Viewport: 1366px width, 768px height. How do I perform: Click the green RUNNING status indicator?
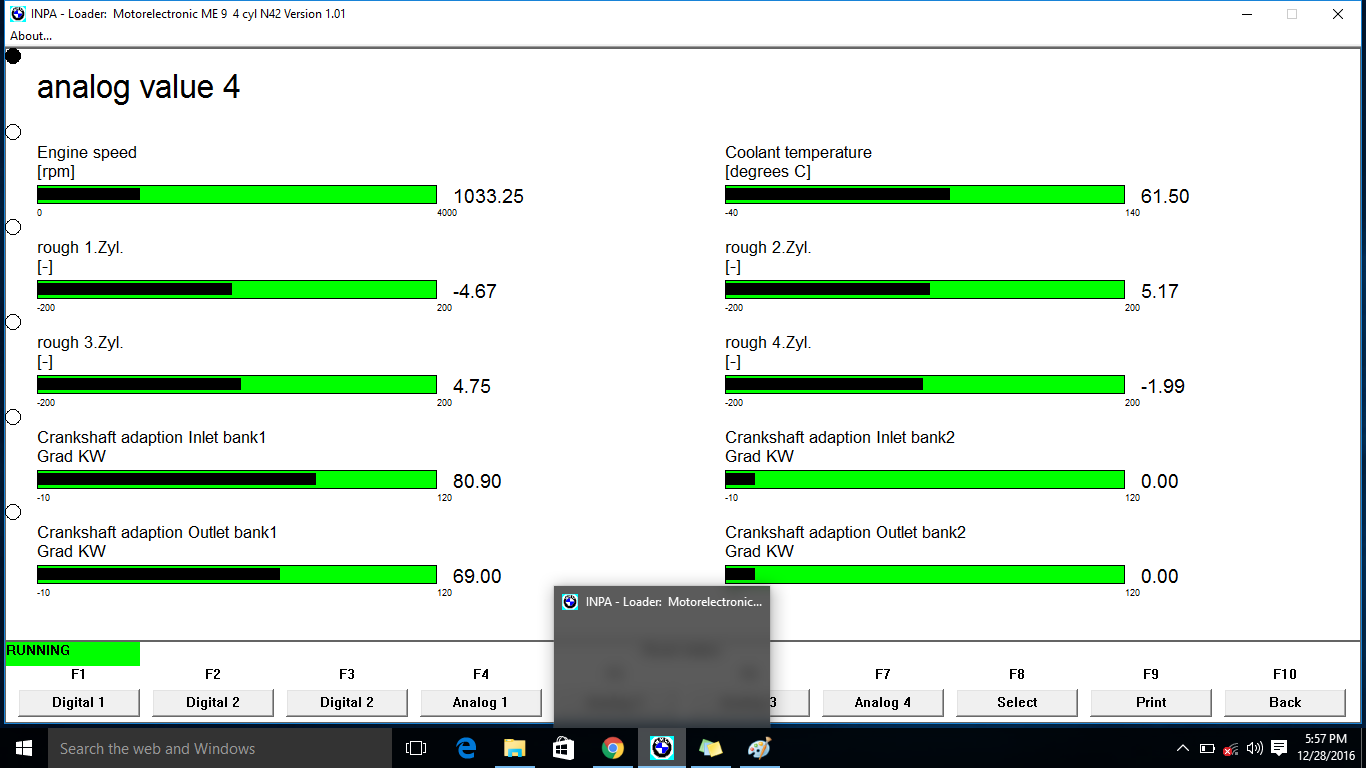(72, 653)
